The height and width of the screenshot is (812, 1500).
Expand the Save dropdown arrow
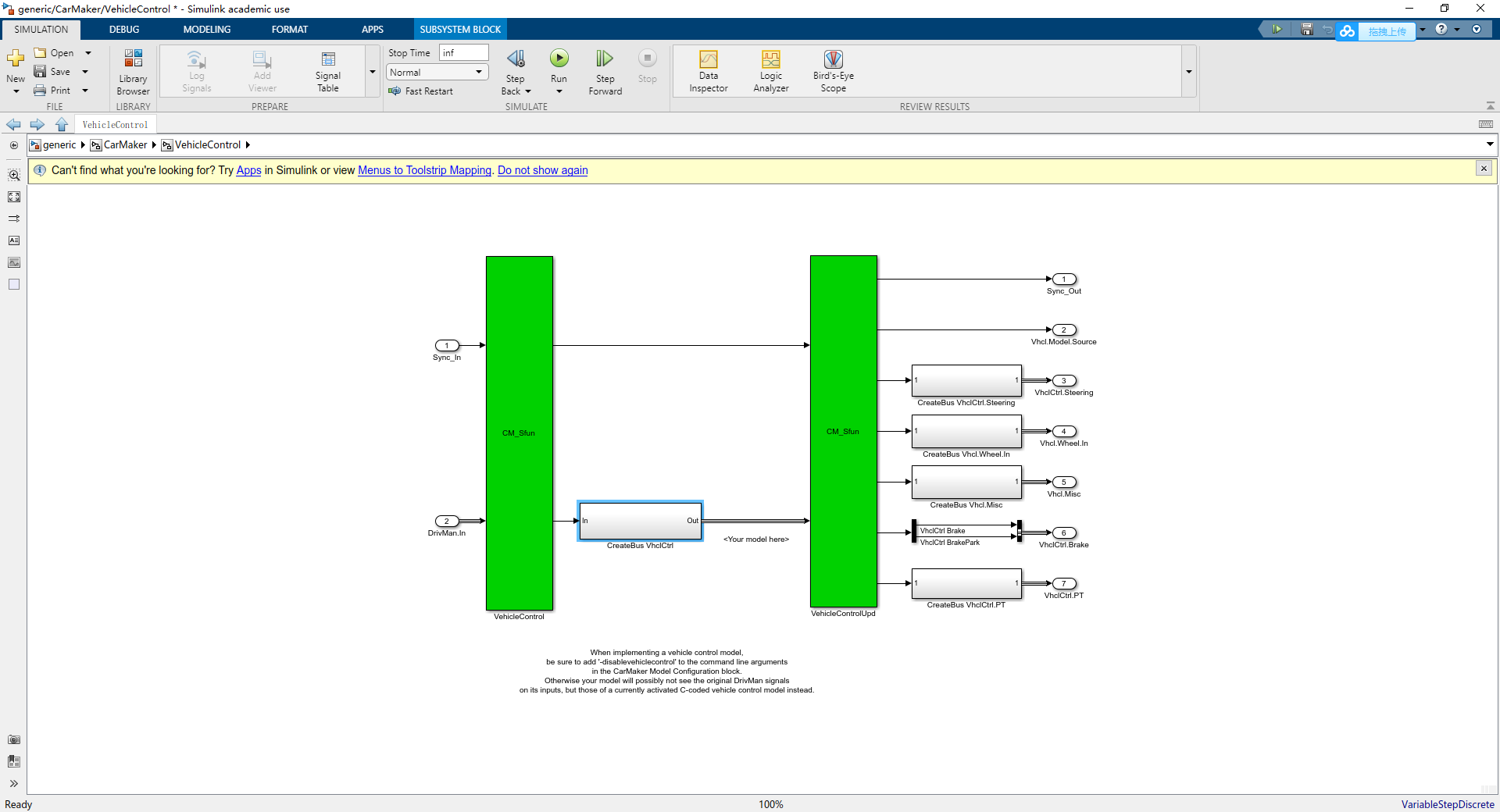pos(85,72)
